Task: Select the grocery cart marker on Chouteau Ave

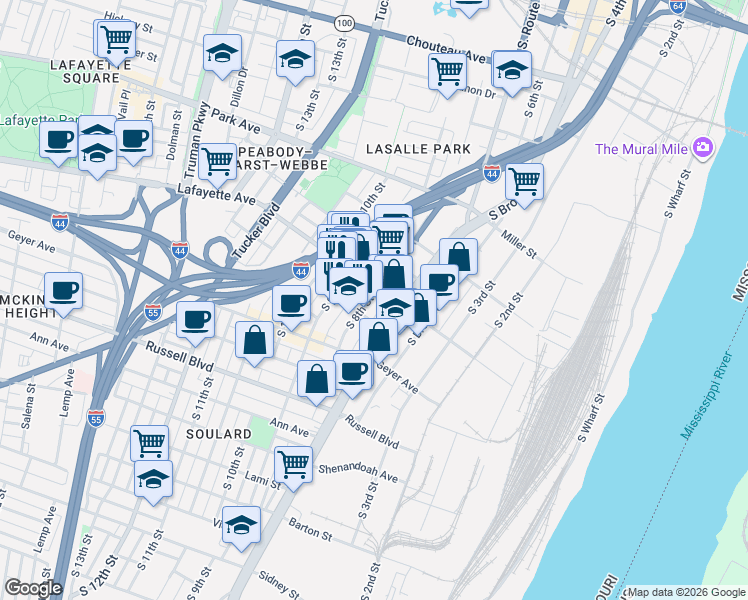Action: (447, 72)
